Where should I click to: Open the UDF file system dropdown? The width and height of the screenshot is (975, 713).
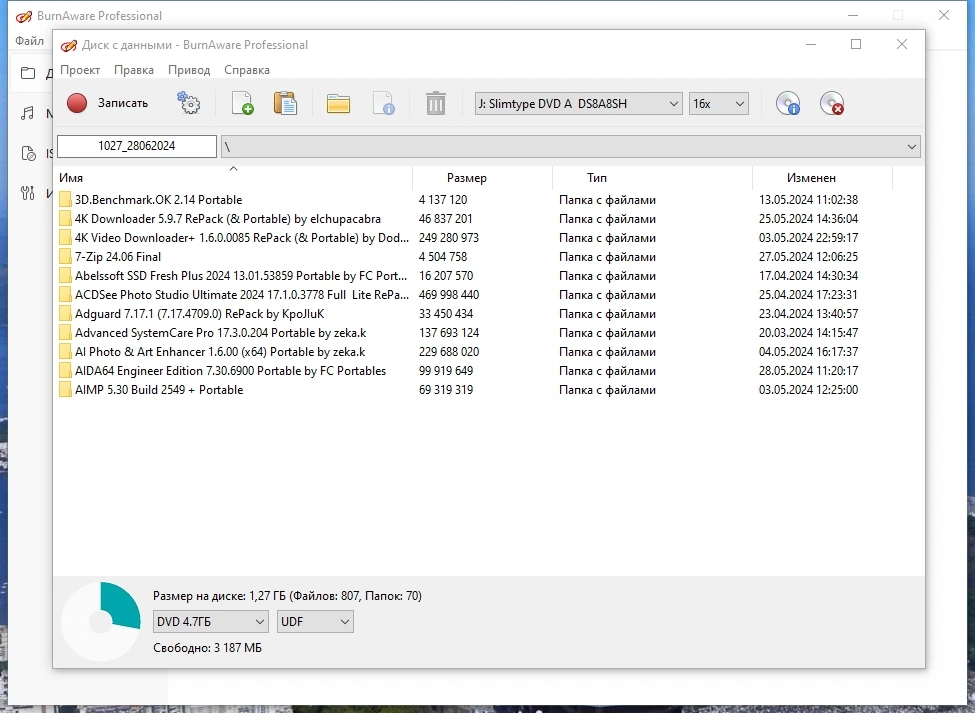[x=315, y=622]
